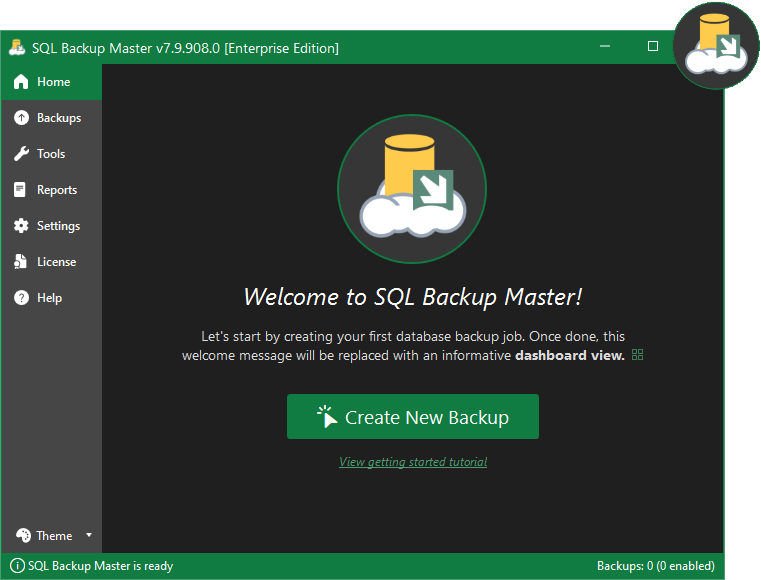
Task: Switch to the Reports section label
Action: pos(57,190)
